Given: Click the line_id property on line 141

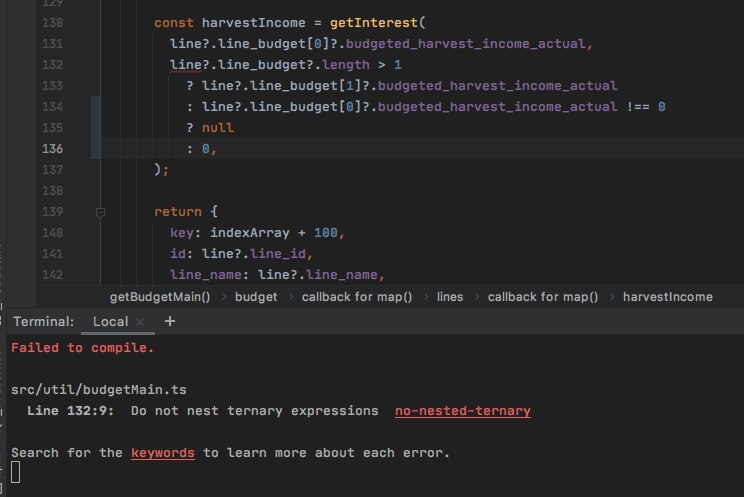Looking at the screenshot, I should coord(278,253).
